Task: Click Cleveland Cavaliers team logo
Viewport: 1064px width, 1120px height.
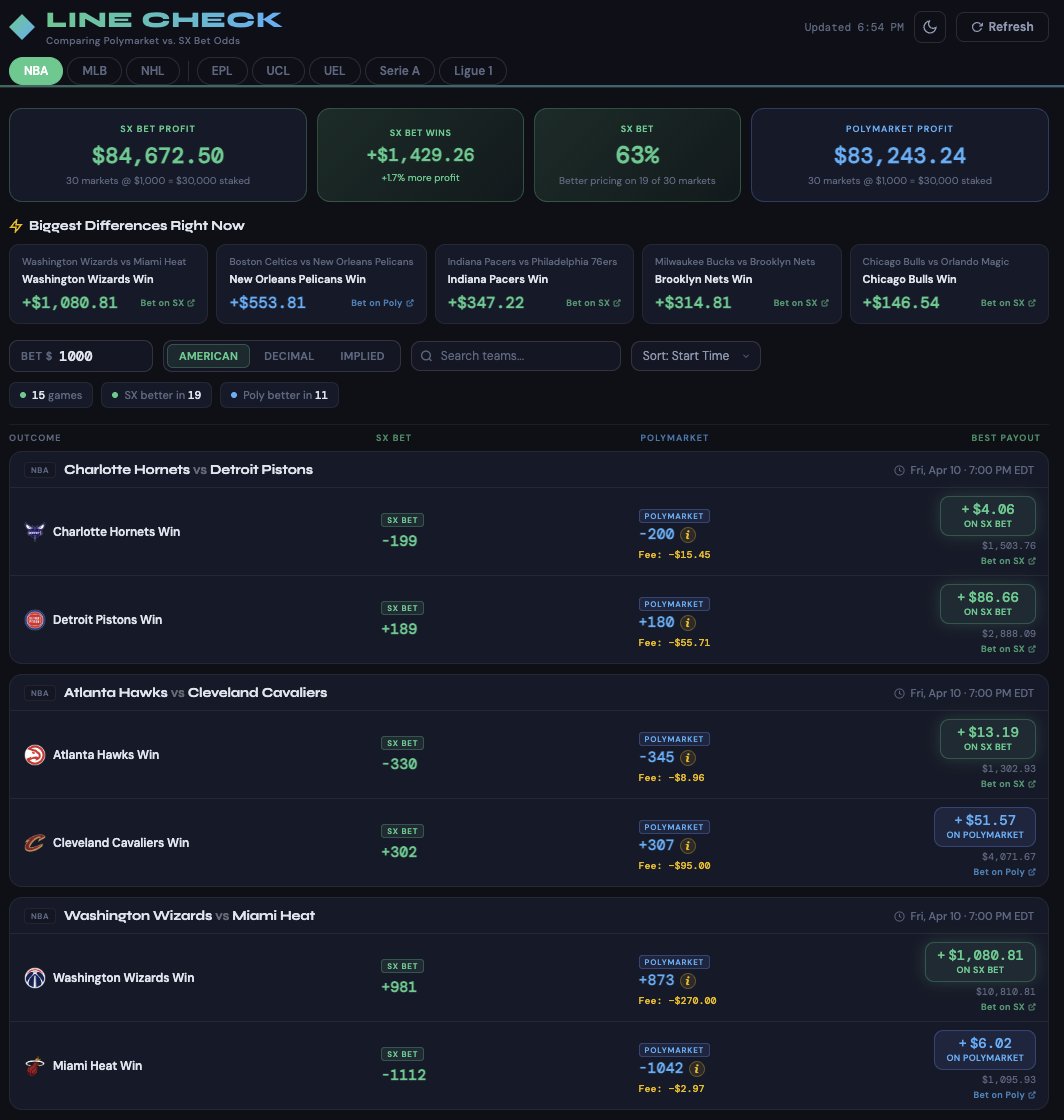Action: [x=34, y=843]
